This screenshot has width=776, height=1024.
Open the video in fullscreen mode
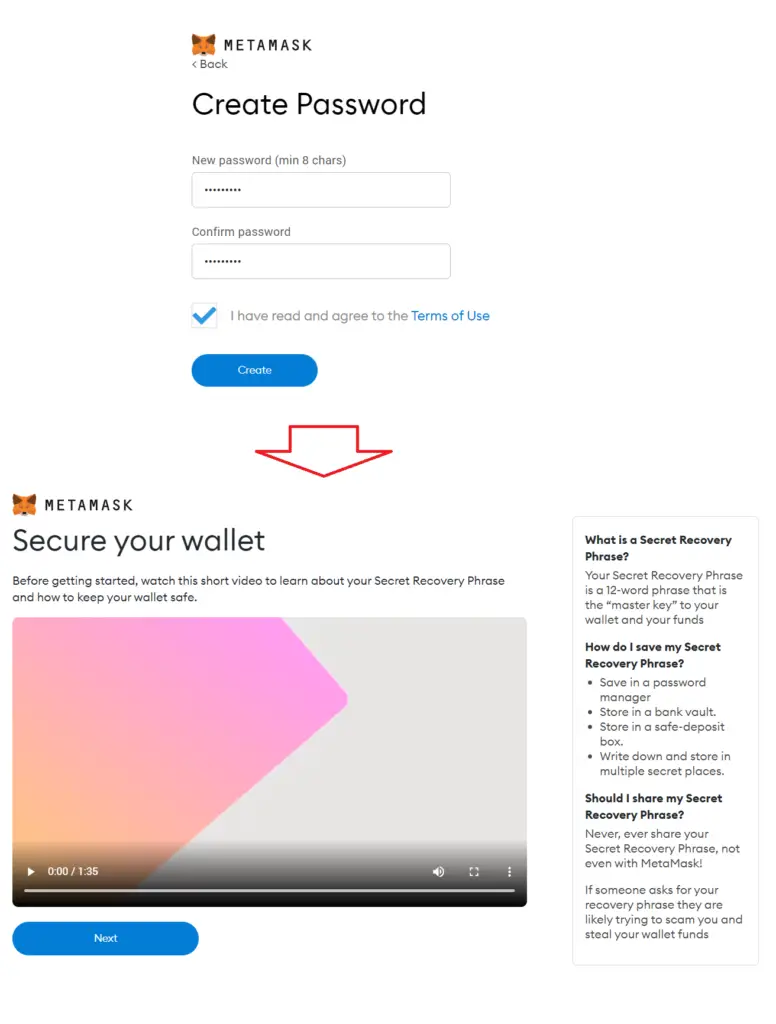point(474,871)
